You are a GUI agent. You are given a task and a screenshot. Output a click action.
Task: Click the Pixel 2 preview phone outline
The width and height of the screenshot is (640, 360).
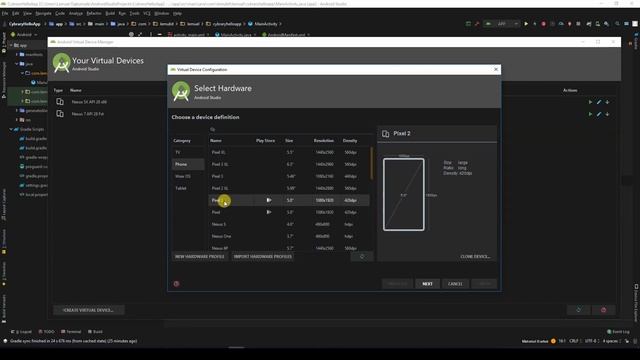(x=403, y=195)
